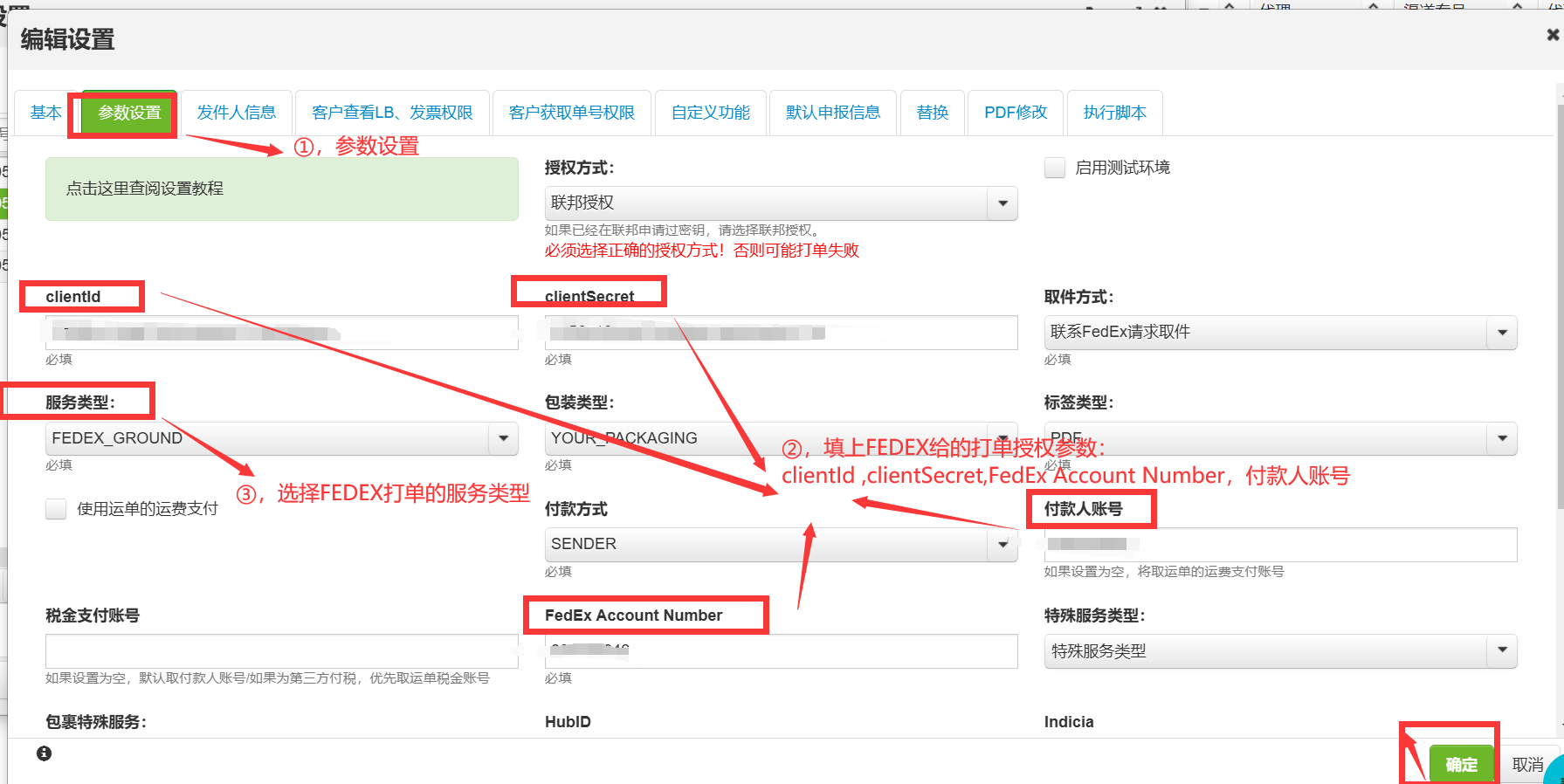Select the 参数设置 tab
The image size is (1564, 784).
[x=130, y=113]
